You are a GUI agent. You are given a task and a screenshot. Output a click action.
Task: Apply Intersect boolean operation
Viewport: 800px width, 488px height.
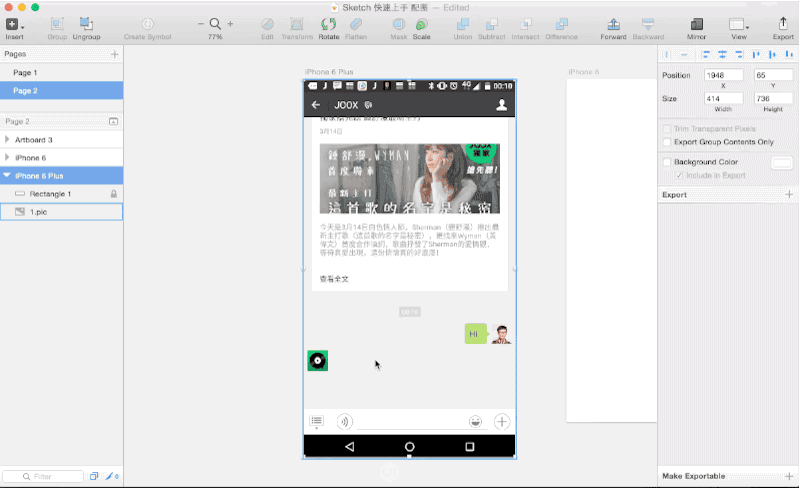click(526, 24)
